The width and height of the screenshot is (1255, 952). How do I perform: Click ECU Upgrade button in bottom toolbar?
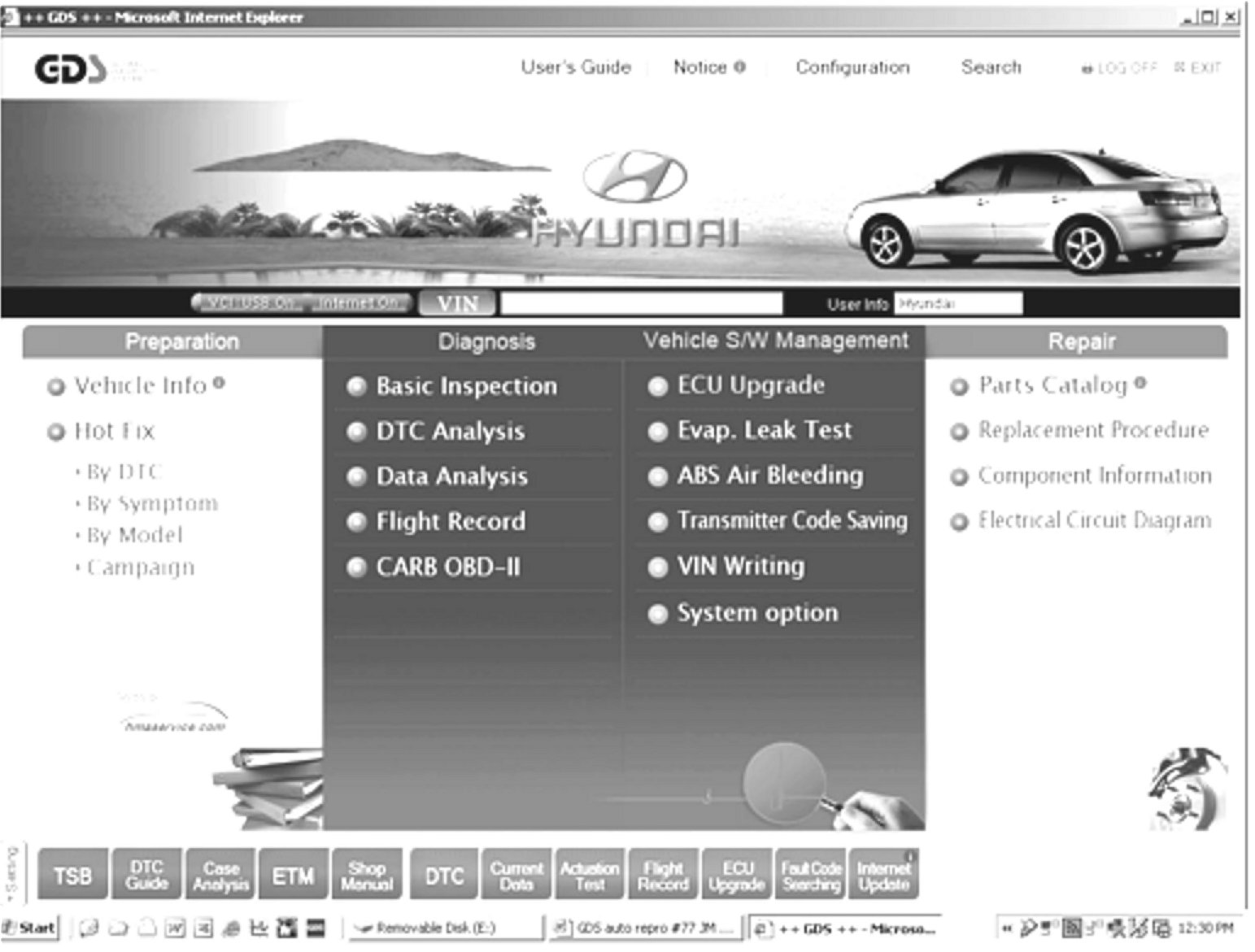point(737,875)
